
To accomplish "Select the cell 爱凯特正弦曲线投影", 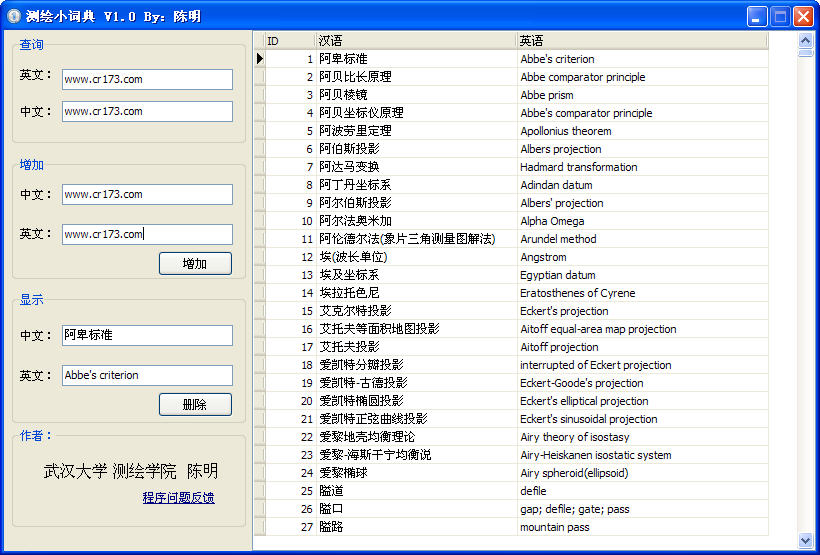I will tap(417, 419).
